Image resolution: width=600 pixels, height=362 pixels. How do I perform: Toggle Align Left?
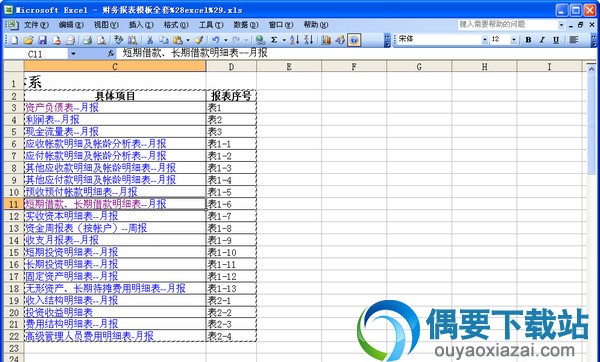pyautogui.click(x=574, y=40)
